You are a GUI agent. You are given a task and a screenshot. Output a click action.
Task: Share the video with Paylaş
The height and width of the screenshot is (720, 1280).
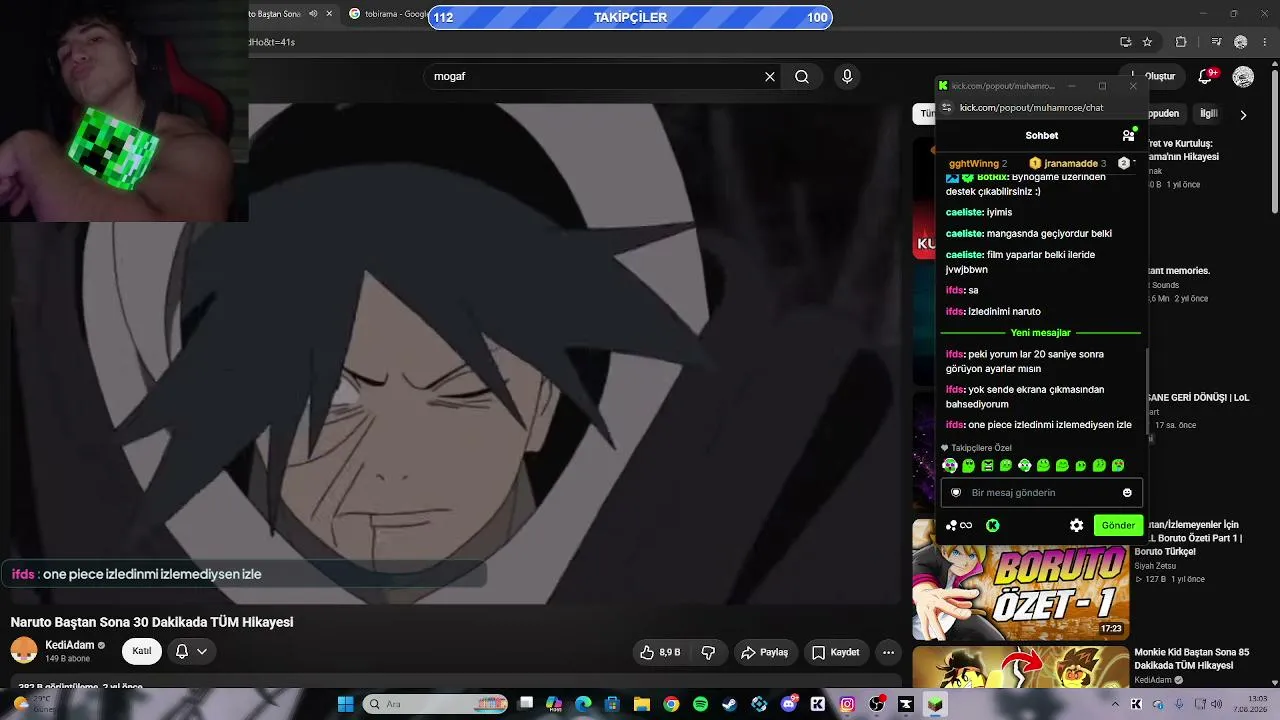[764, 652]
